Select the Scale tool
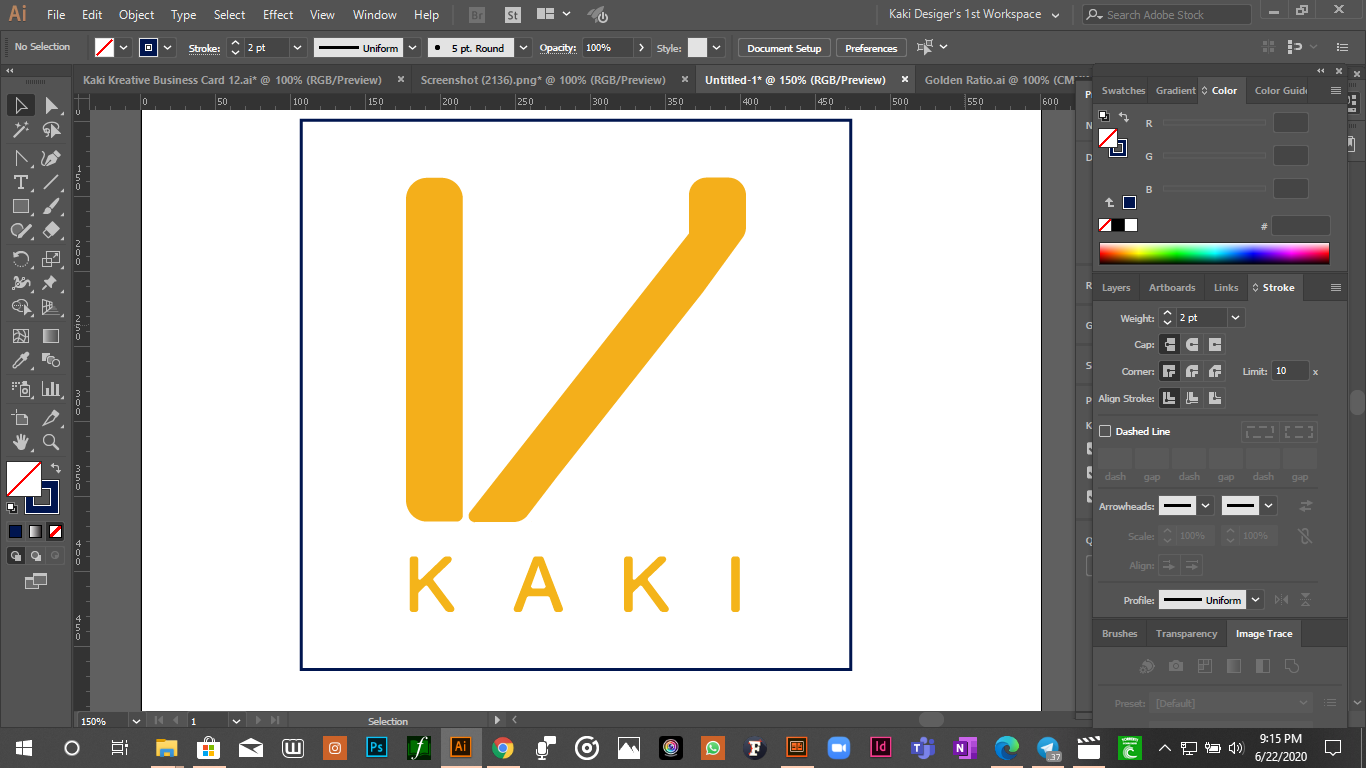Image resolution: width=1366 pixels, height=768 pixels. pos(52,258)
